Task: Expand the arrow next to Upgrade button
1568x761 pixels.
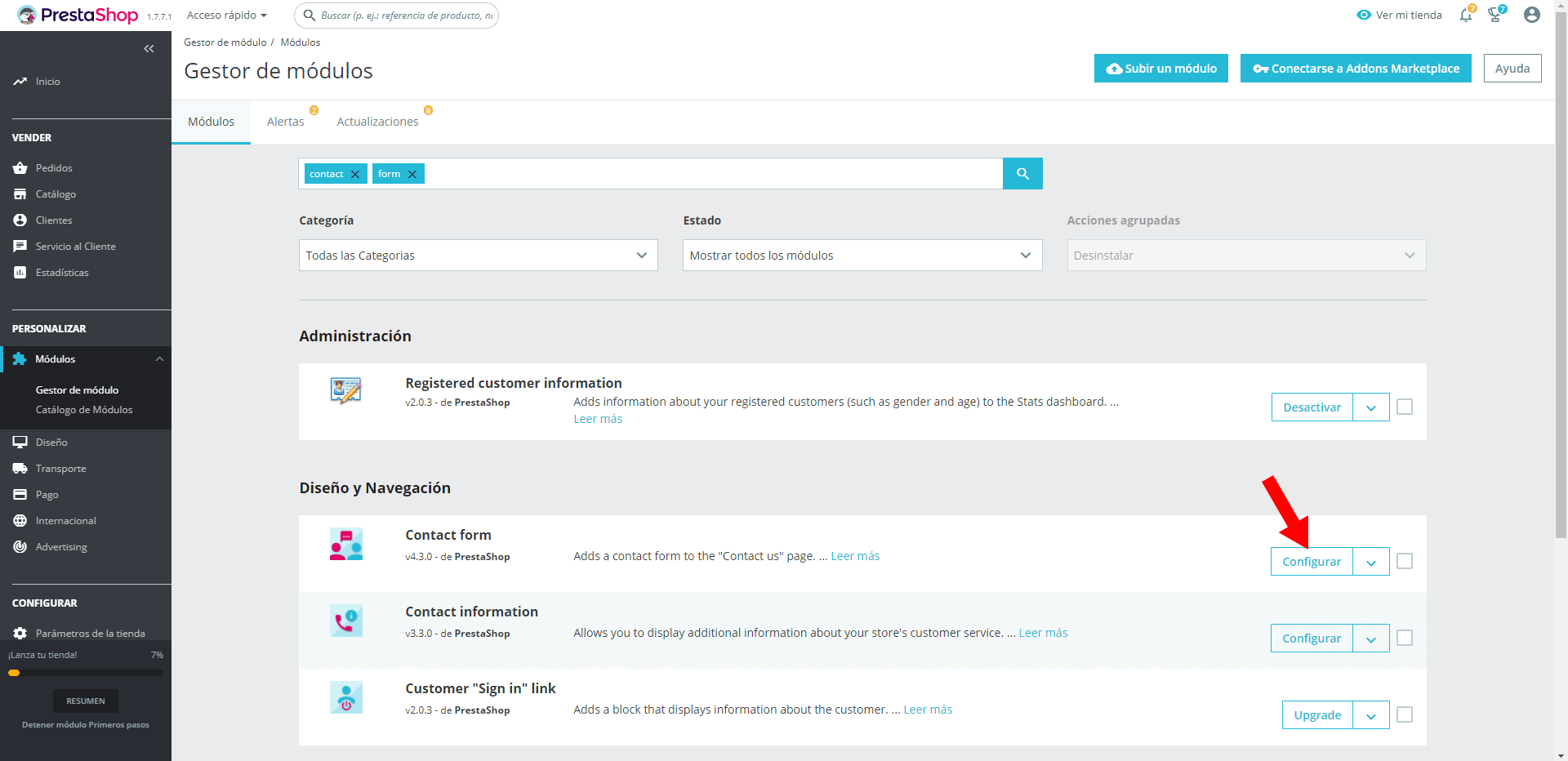Action: [1371, 715]
